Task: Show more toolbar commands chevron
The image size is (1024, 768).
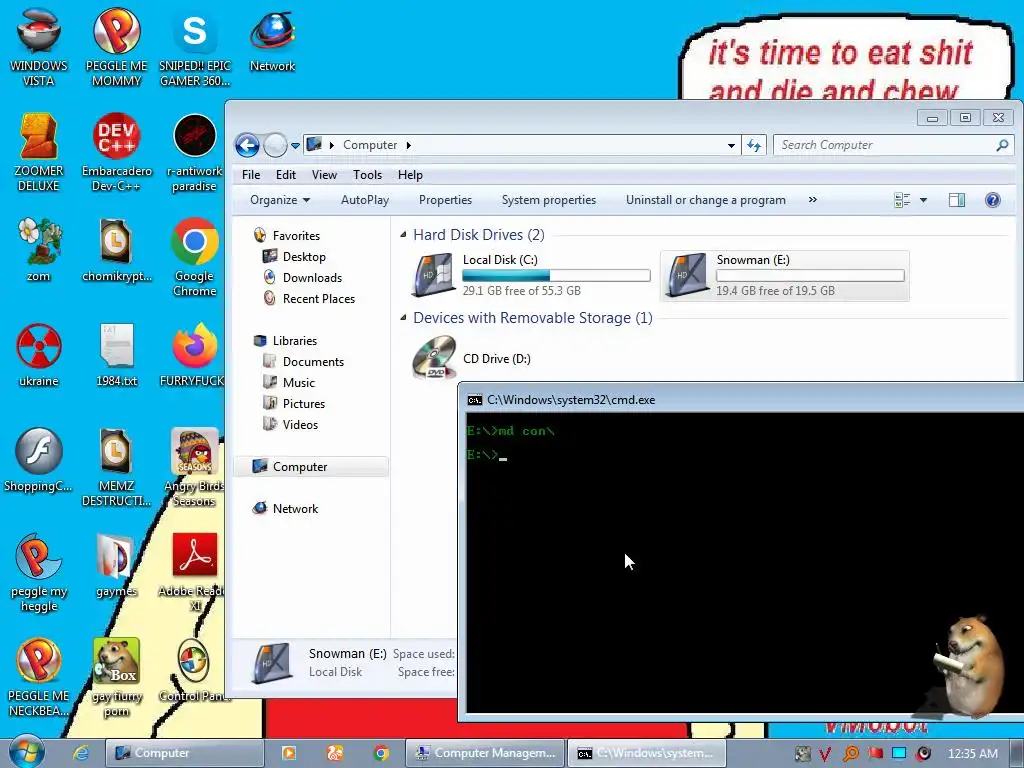Action: (812, 200)
